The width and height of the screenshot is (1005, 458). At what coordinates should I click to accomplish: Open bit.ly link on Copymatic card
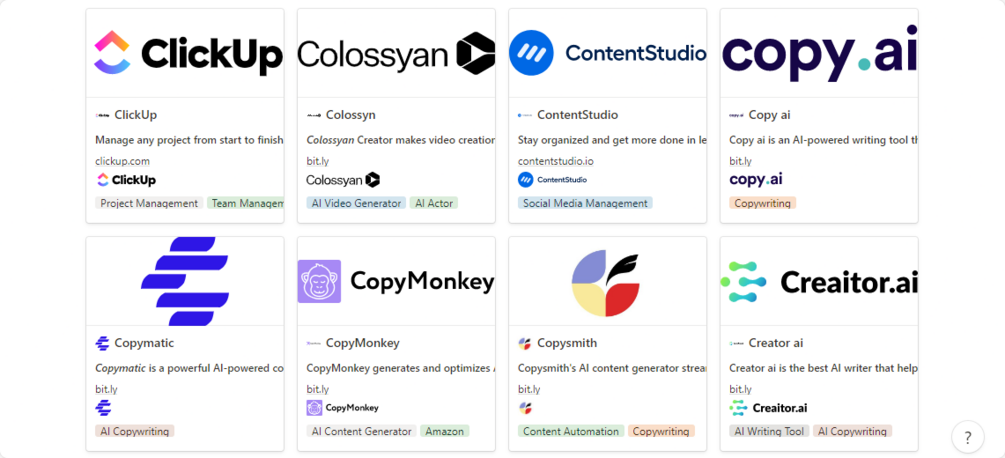[106, 389]
